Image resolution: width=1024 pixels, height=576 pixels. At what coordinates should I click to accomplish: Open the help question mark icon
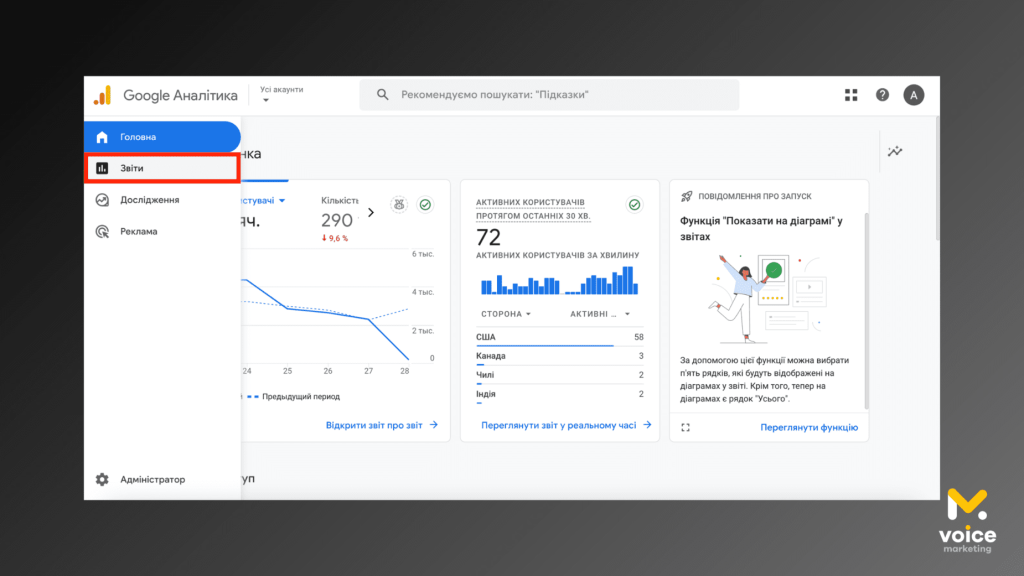click(882, 95)
